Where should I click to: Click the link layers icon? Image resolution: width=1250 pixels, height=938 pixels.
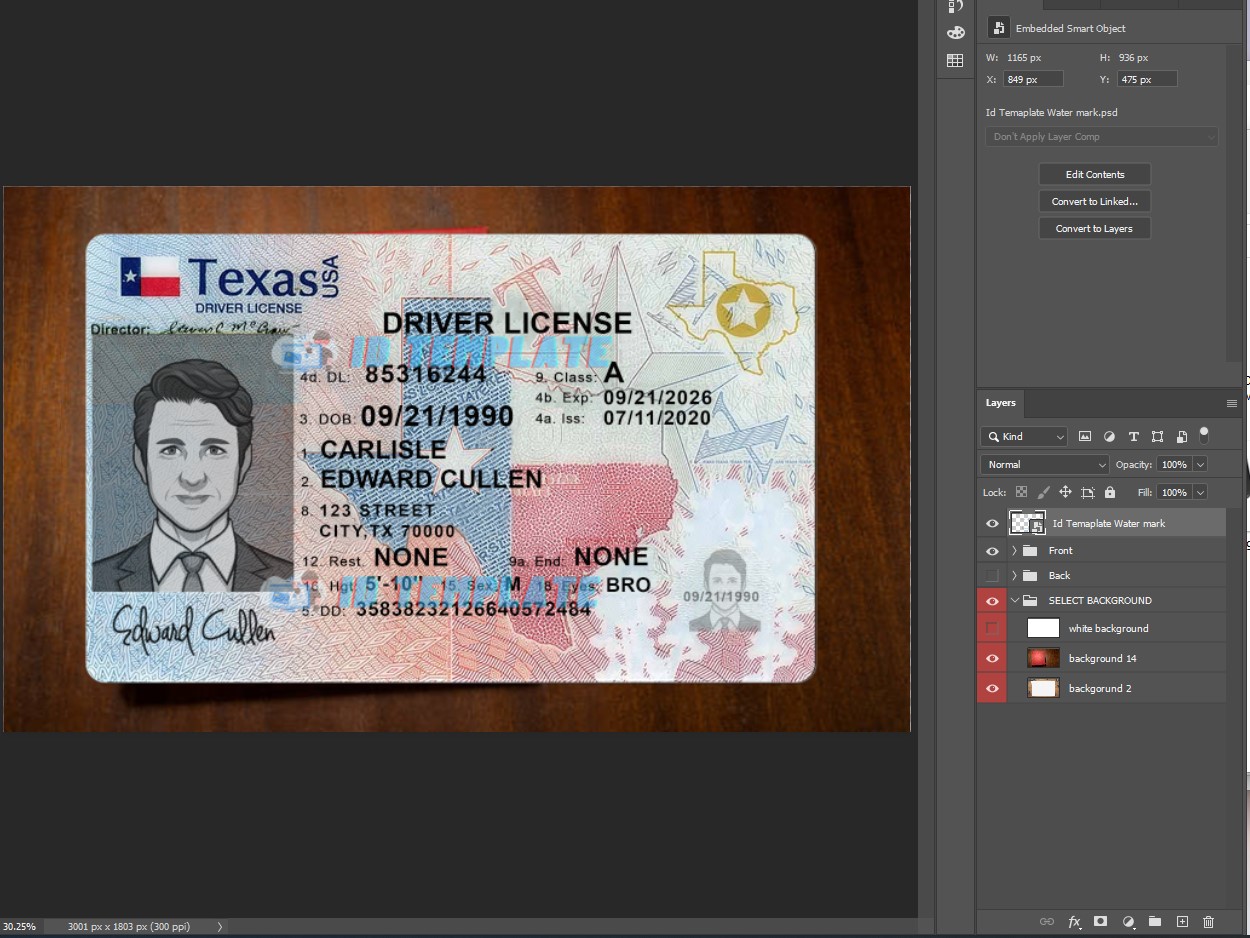pyautogui.click(x=1046, y=922)
